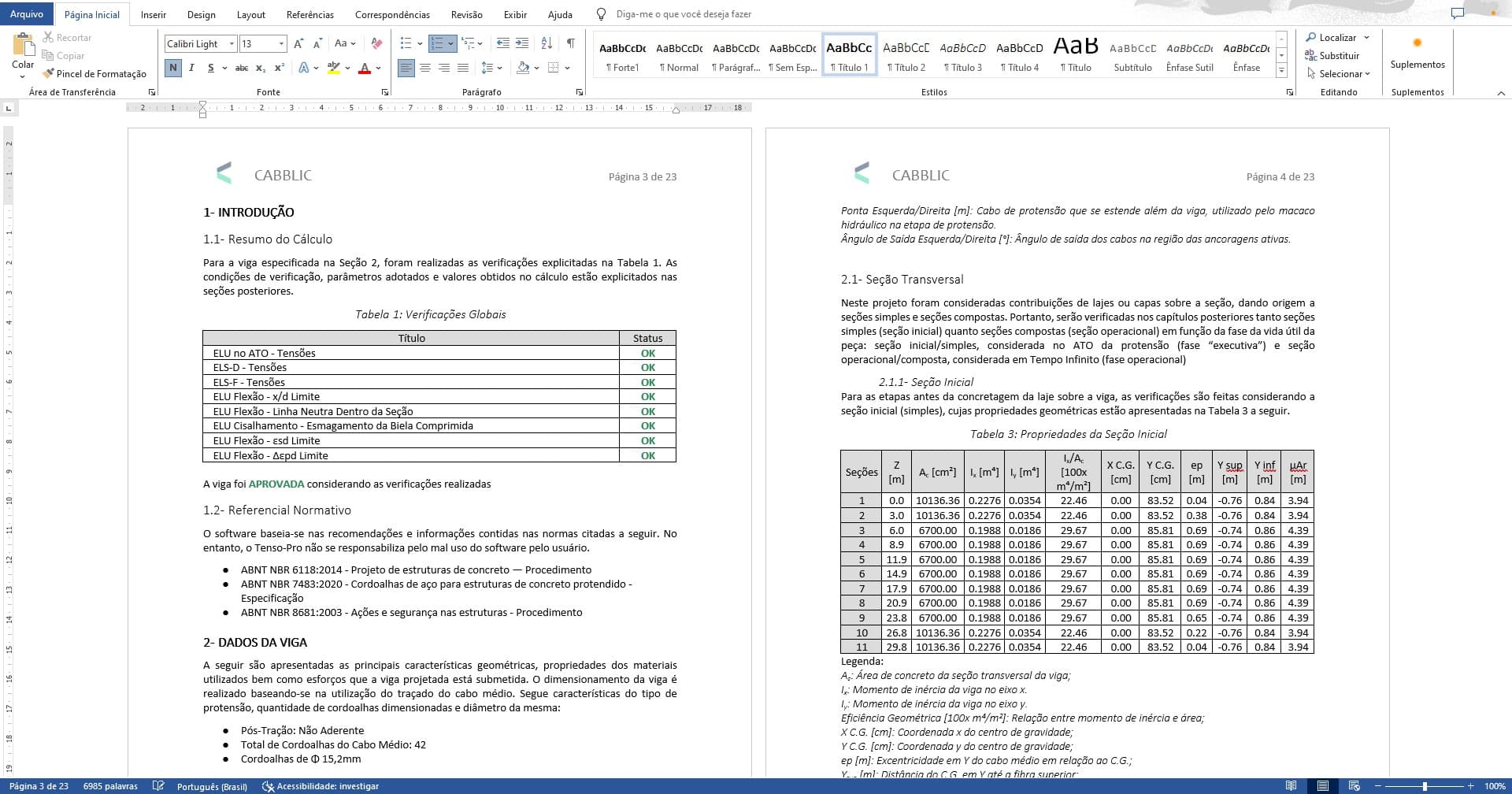
Task: Click the tab selector at ruler corner
Action: click(x=9, y=108)
